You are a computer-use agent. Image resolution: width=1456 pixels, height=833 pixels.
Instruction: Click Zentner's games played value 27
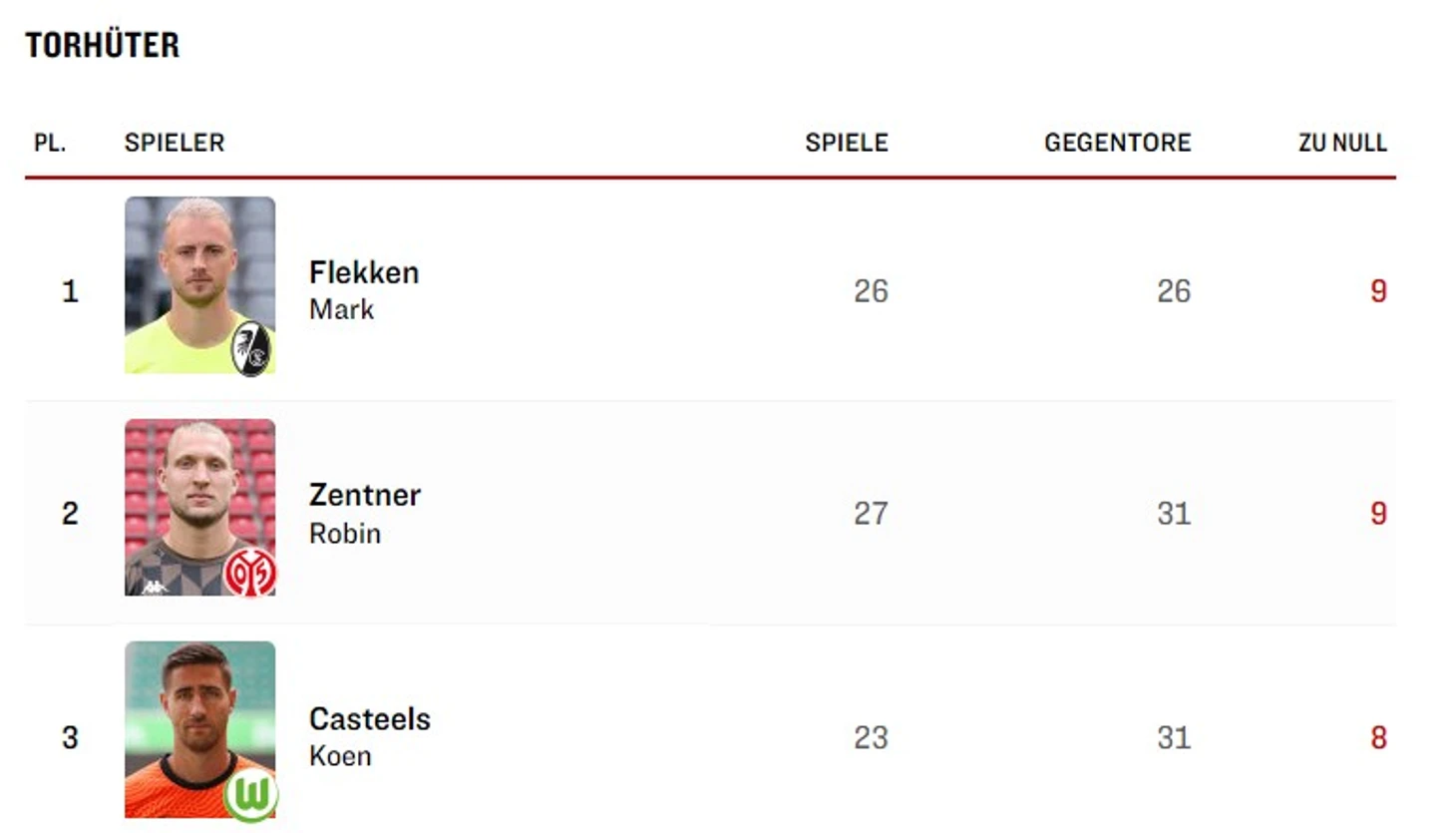(871, 513)
